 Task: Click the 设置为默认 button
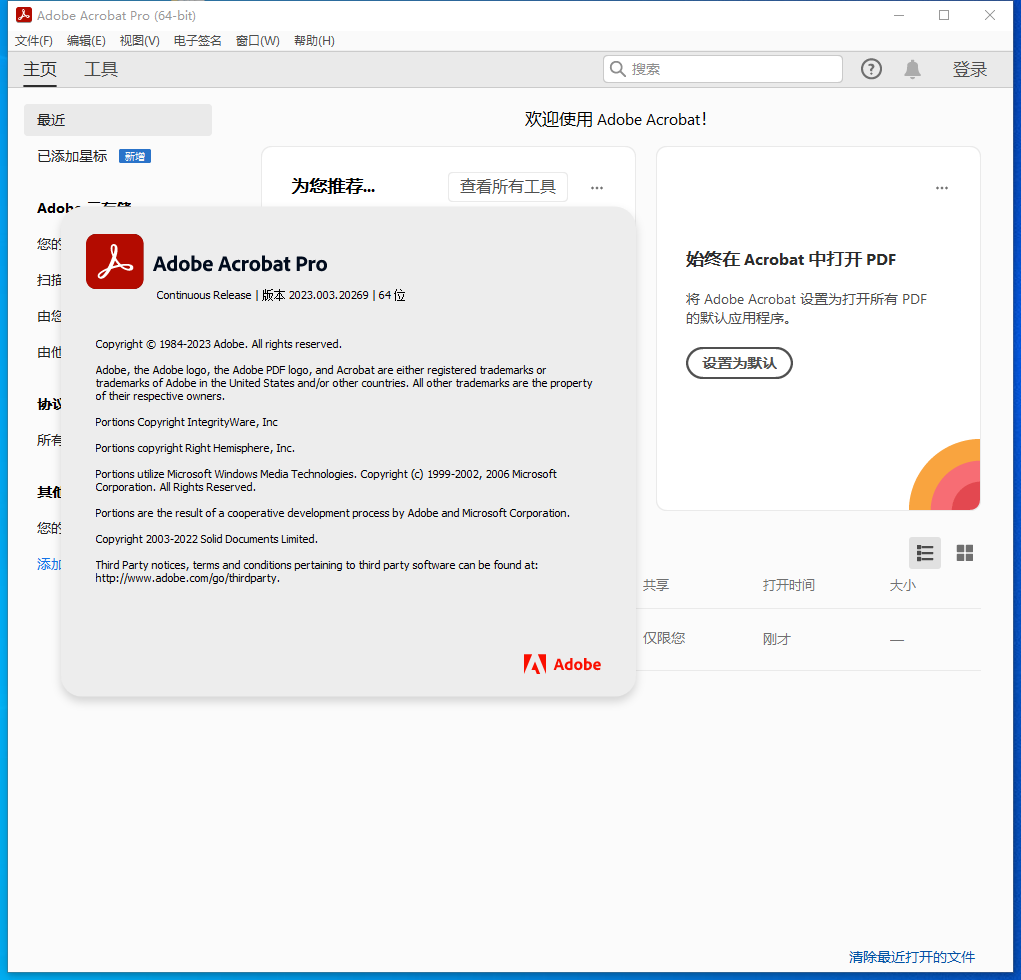point(739,363)
